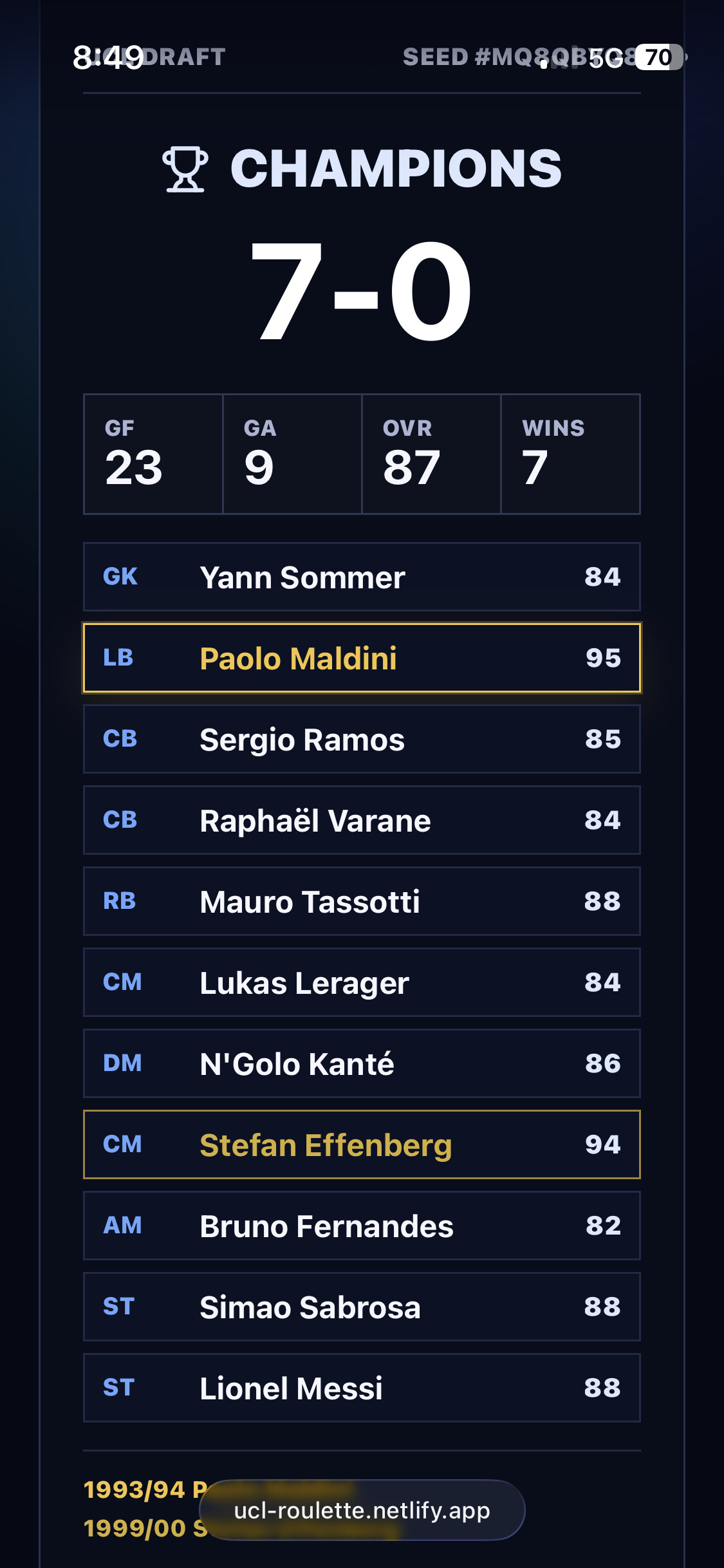The height and width of the screenshot is (1568, 724).
Task: Open the Raphaël Varane player row
Action: (x=362, y=820)
